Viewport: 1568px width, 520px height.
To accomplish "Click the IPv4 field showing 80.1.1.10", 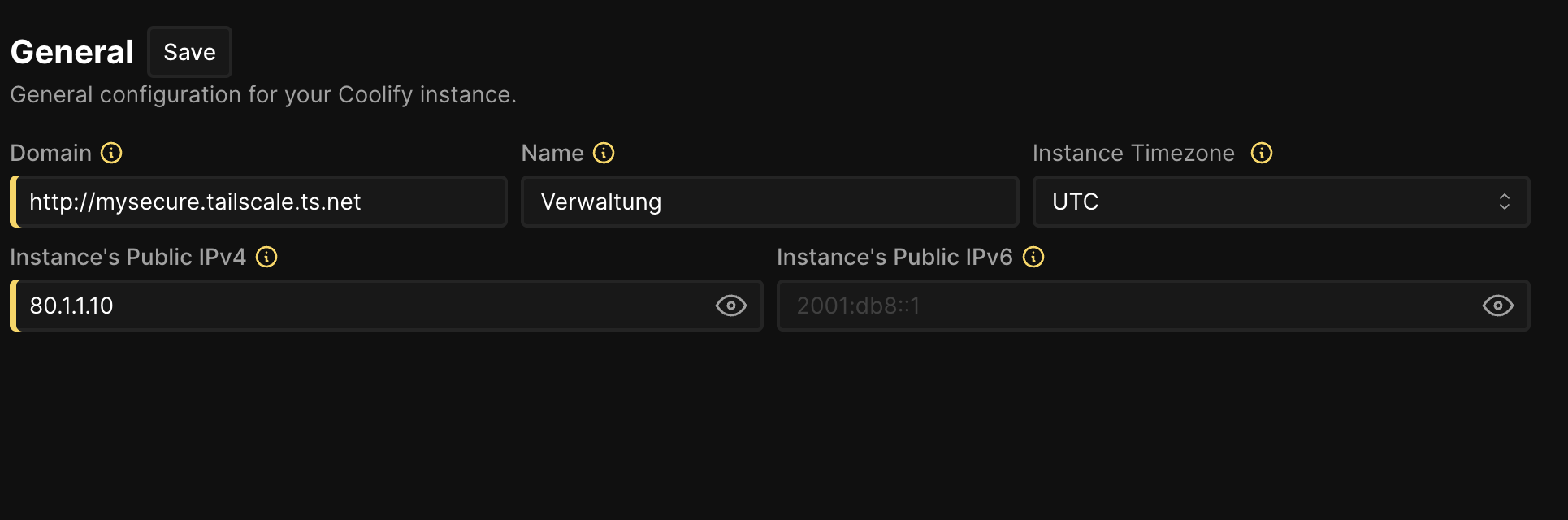I will point(357,305).
